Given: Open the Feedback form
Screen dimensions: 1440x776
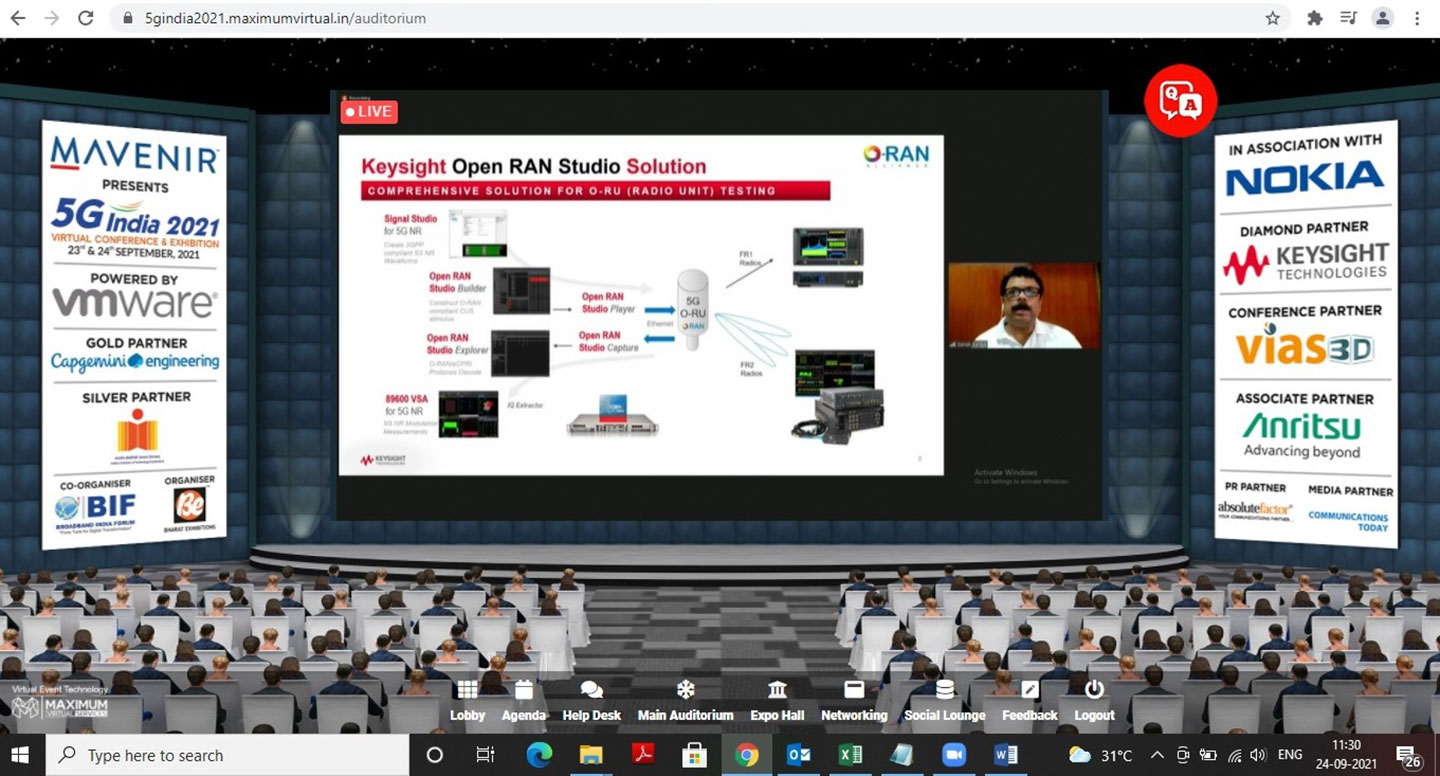Looking at the screenshot, I should pos(1029,701).
